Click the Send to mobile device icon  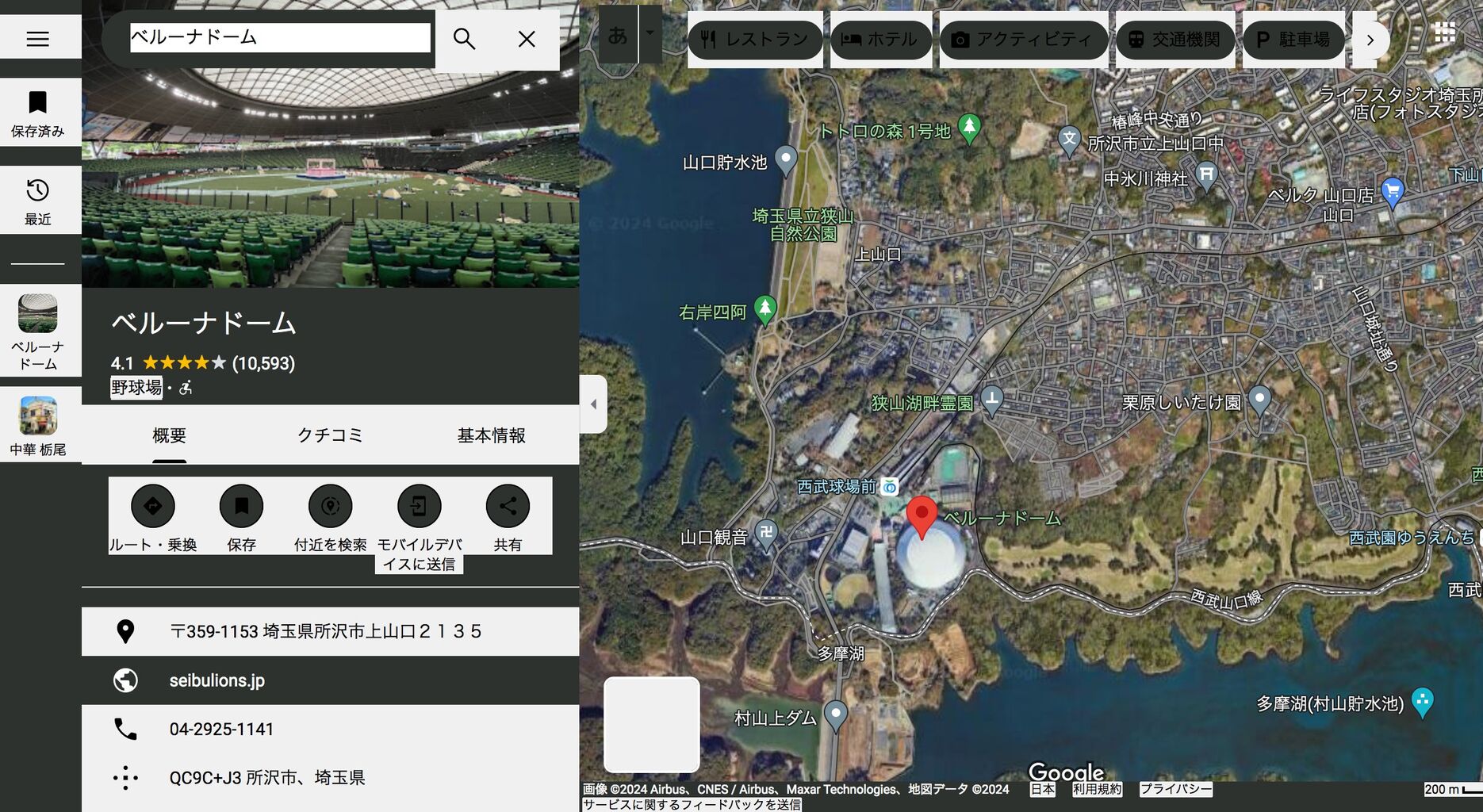[420, 506]
